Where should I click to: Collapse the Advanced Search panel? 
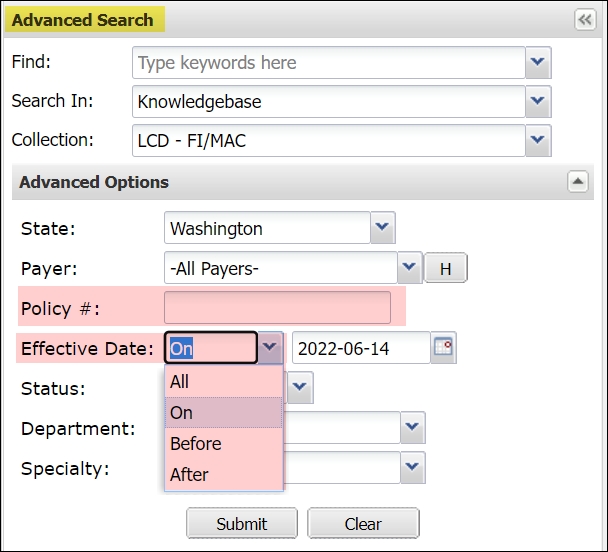[583, 20]
